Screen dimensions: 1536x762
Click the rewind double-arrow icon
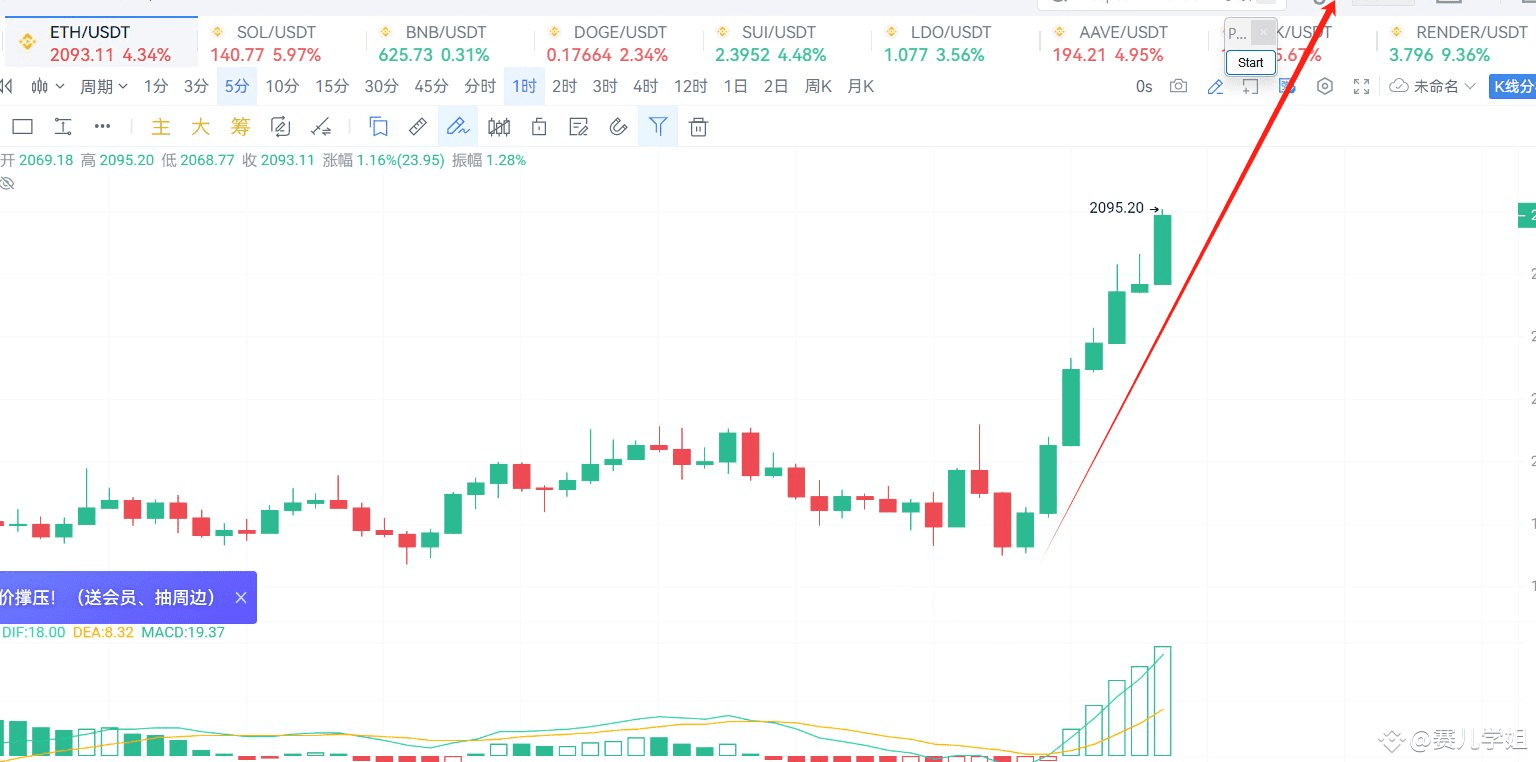6,86
